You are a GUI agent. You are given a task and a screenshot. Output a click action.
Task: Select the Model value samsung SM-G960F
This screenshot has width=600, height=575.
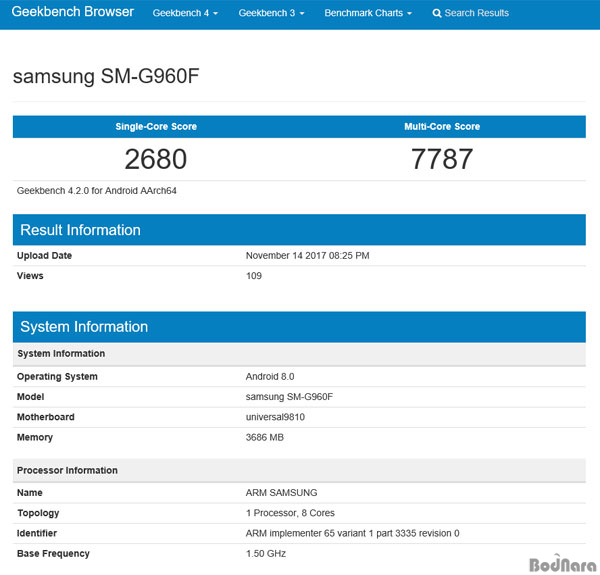pos(289,397)
